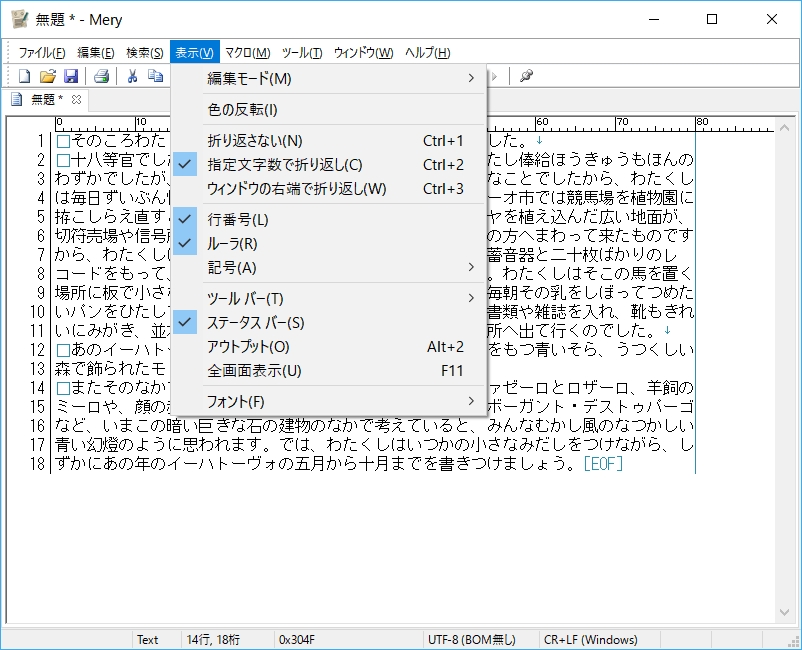802x650 pixels.
Task: Select the 無題 document tab
Action: point(45,99)
